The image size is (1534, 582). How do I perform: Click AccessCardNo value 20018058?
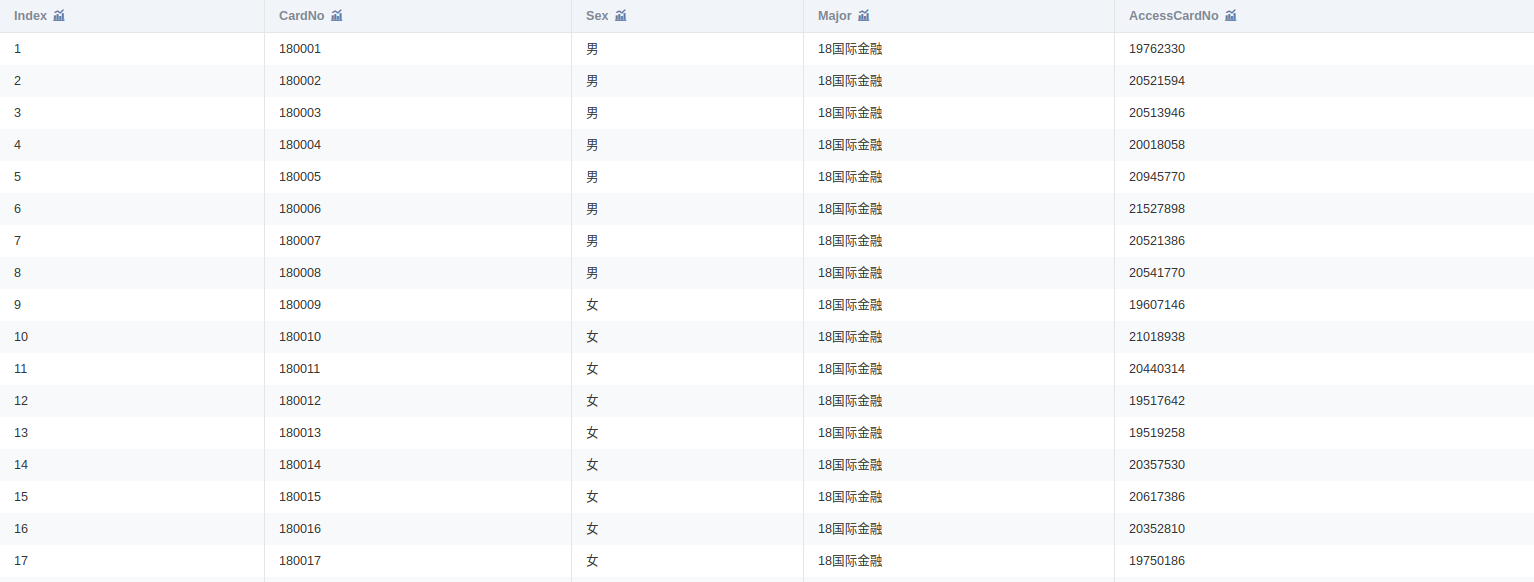click(1157, 145)
